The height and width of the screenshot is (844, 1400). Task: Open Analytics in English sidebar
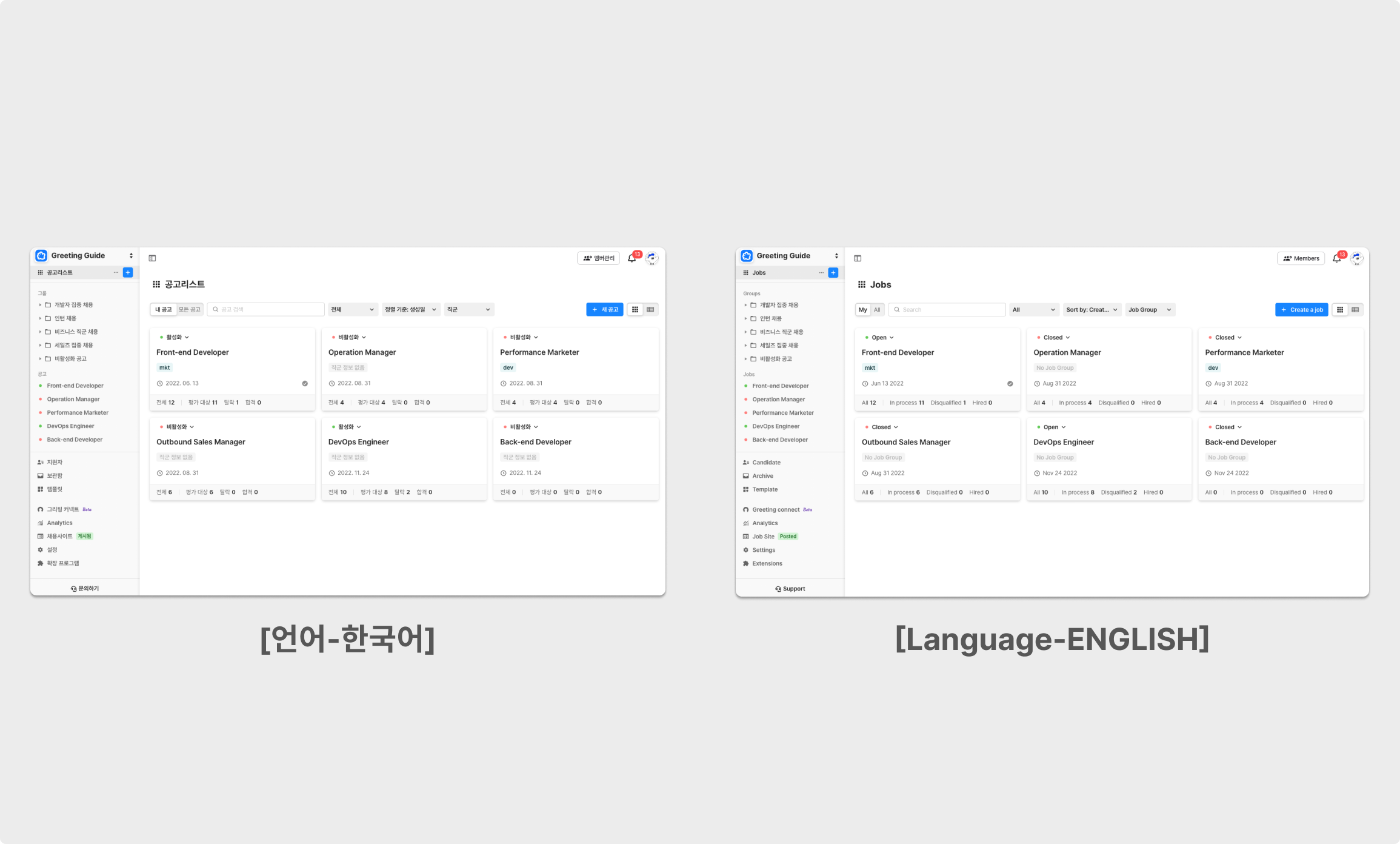pos(764,523)
